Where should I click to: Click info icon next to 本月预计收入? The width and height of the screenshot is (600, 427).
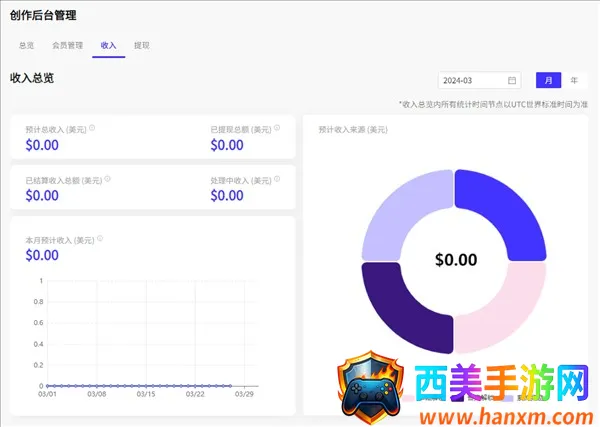101,239
